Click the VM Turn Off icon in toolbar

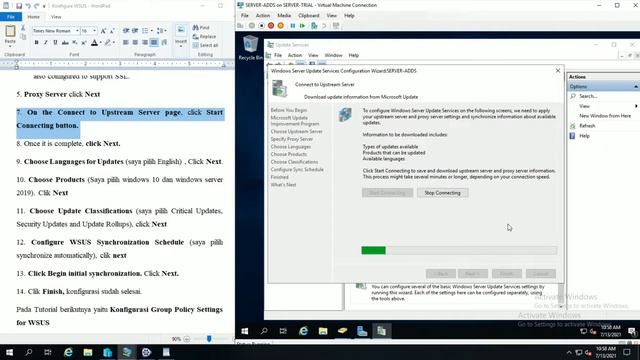tap(261, 26)
